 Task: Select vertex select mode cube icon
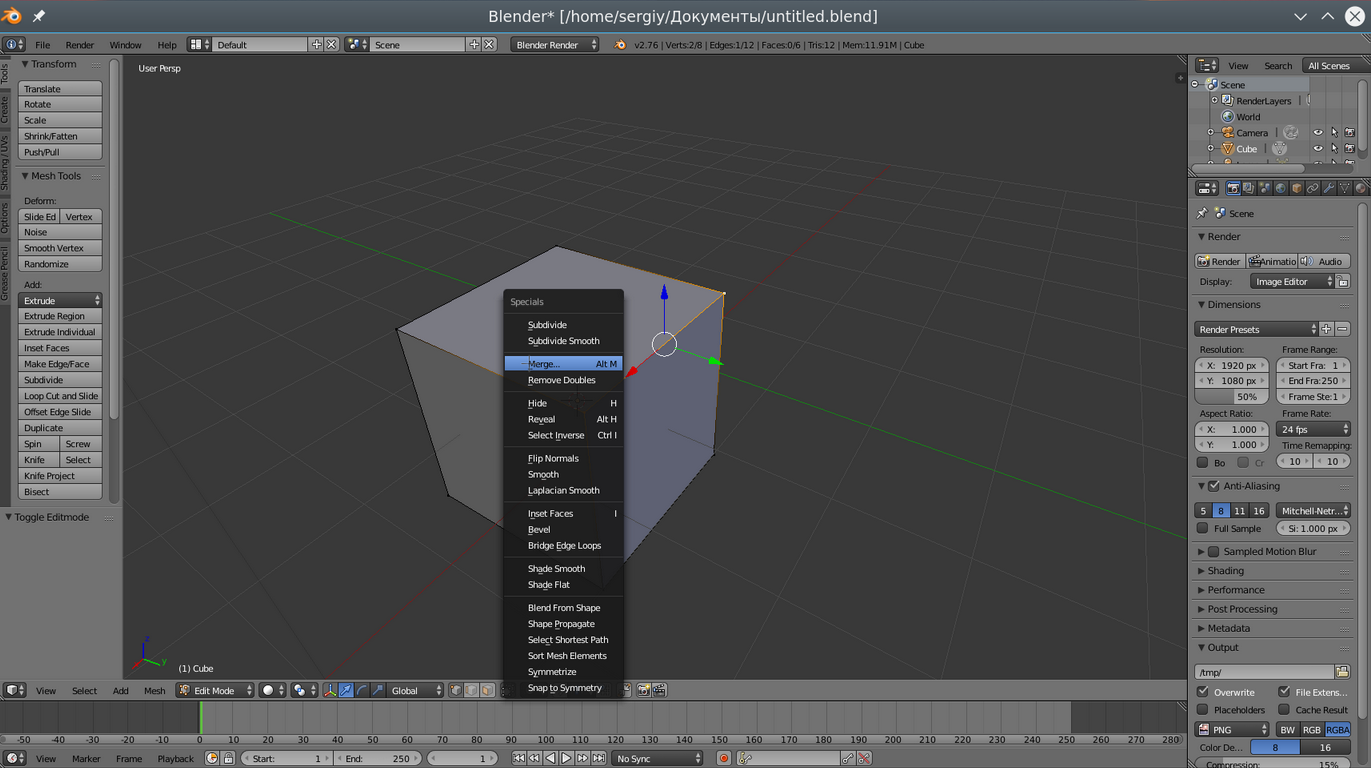pyautogui.click(x=456, y=690)
